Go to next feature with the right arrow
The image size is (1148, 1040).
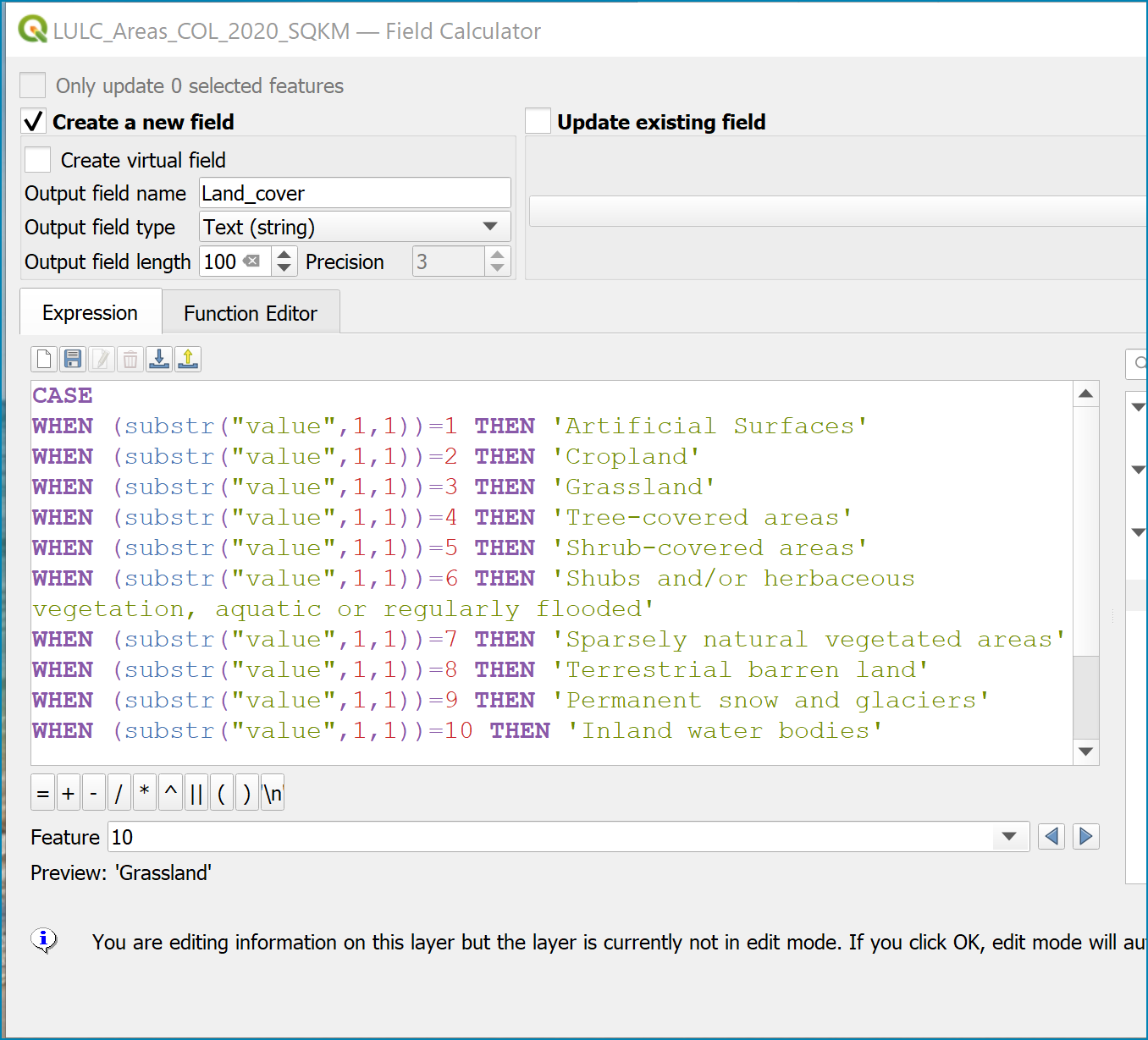tap(1086, 837)
